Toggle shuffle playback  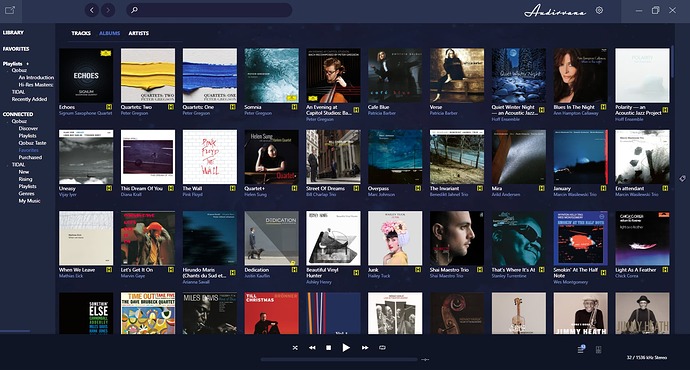(295, 348)
